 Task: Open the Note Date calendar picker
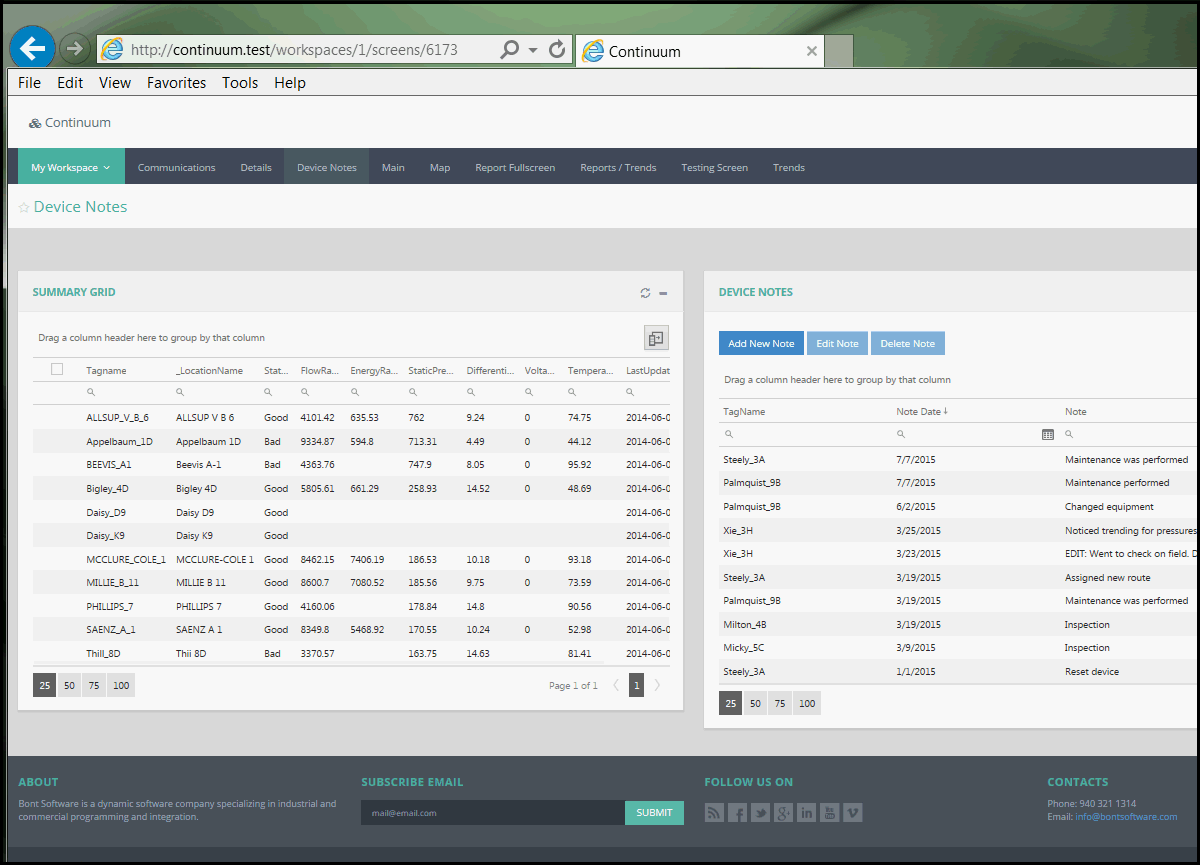point(1047,435)
